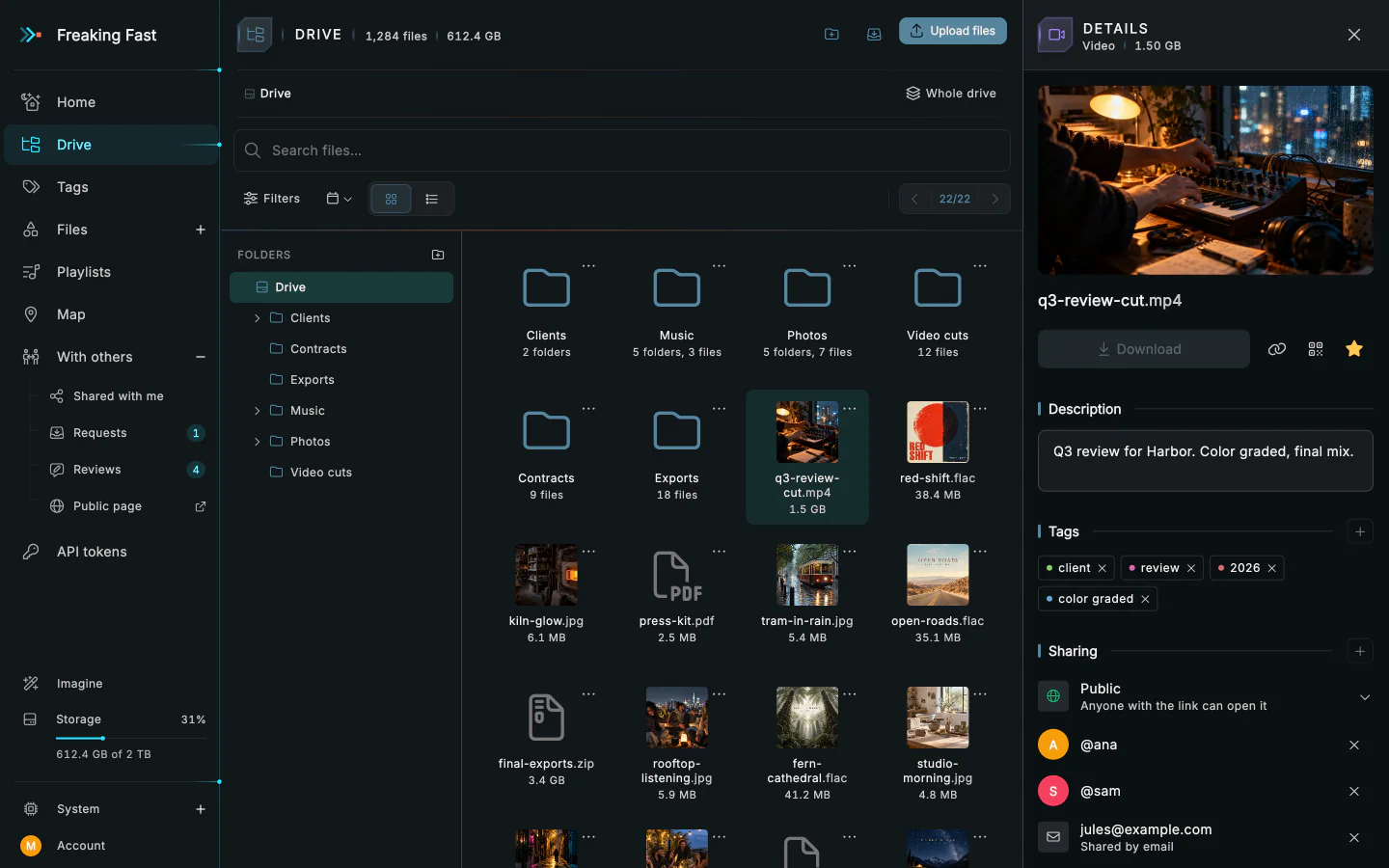
Task: Remove the client tag
Action: coord(1103,568)
